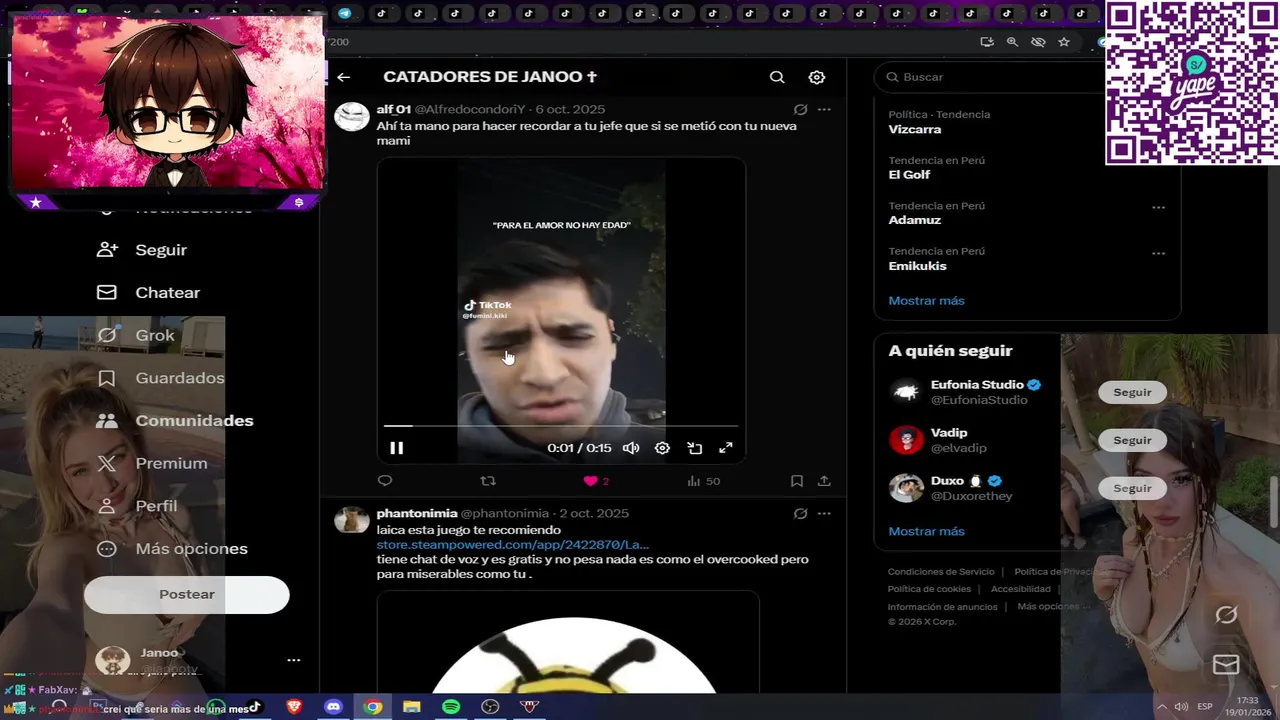This screenshot has height=720, width=1280.
Task: Click crossed-out eye icon in address bar
Action: [x=1038, y=42]
